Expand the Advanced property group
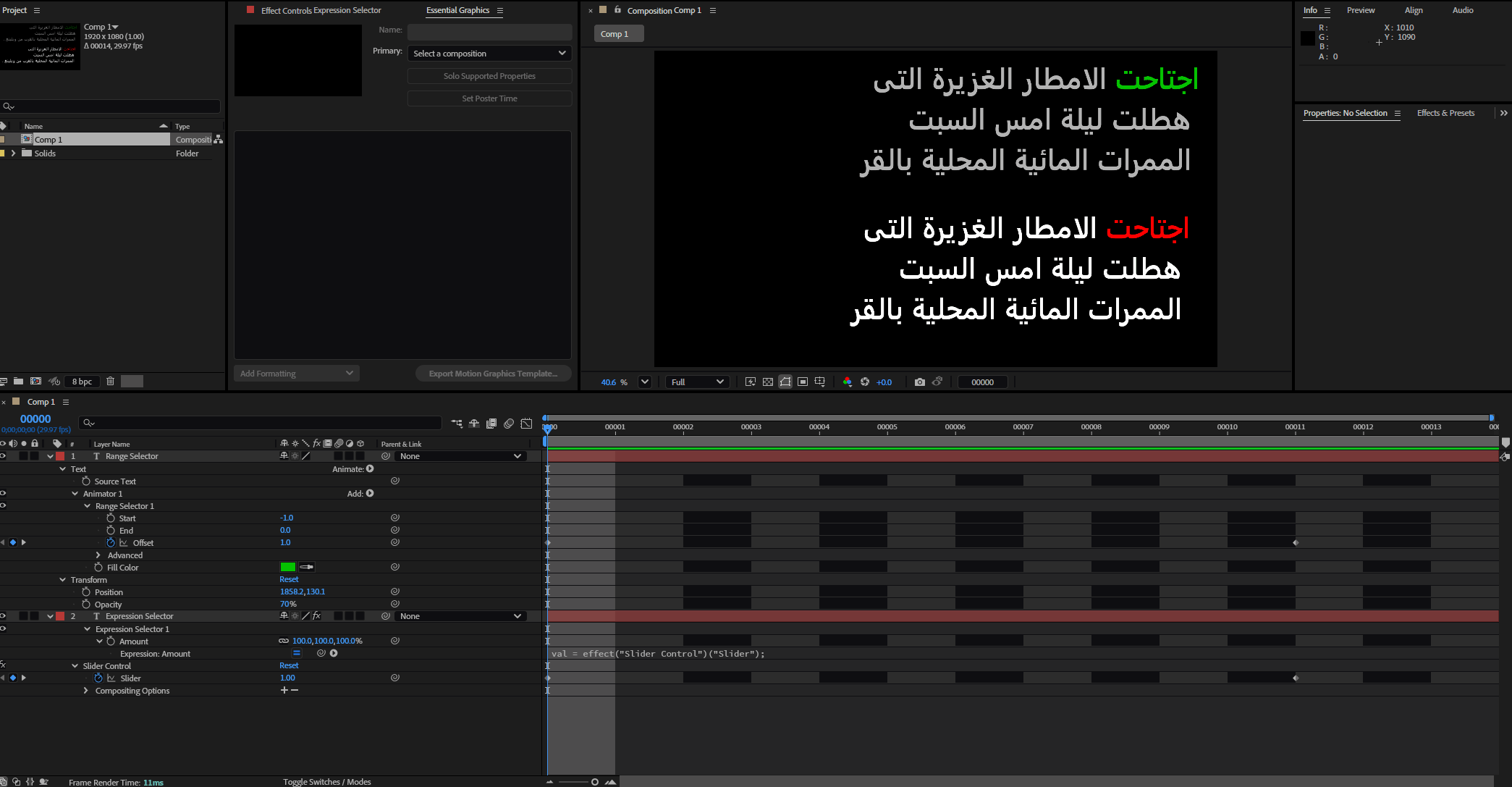This screenshot has width=1512, height=787. 98,555
